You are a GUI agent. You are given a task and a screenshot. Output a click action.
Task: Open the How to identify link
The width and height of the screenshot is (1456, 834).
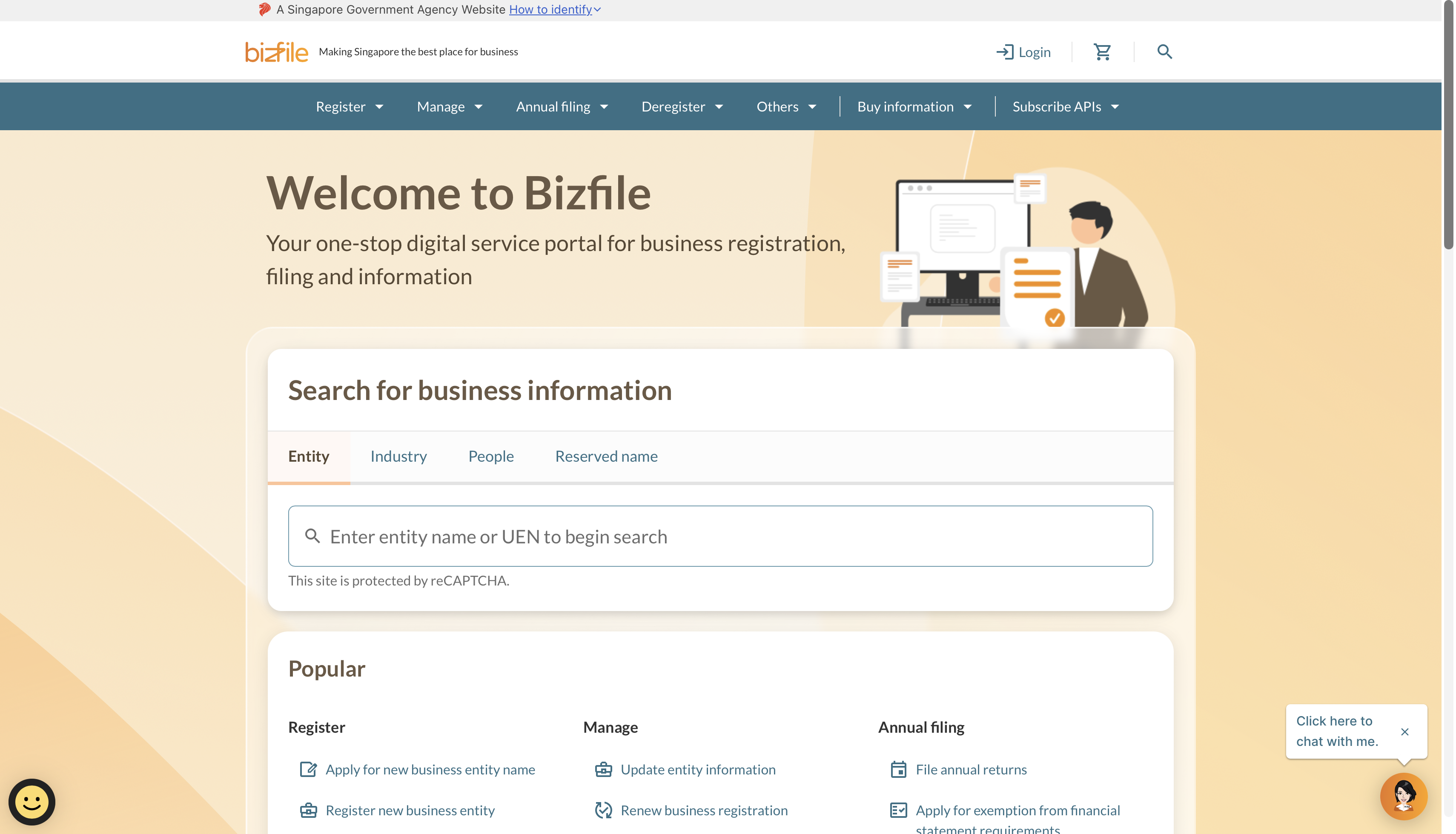tap(550, 9)
